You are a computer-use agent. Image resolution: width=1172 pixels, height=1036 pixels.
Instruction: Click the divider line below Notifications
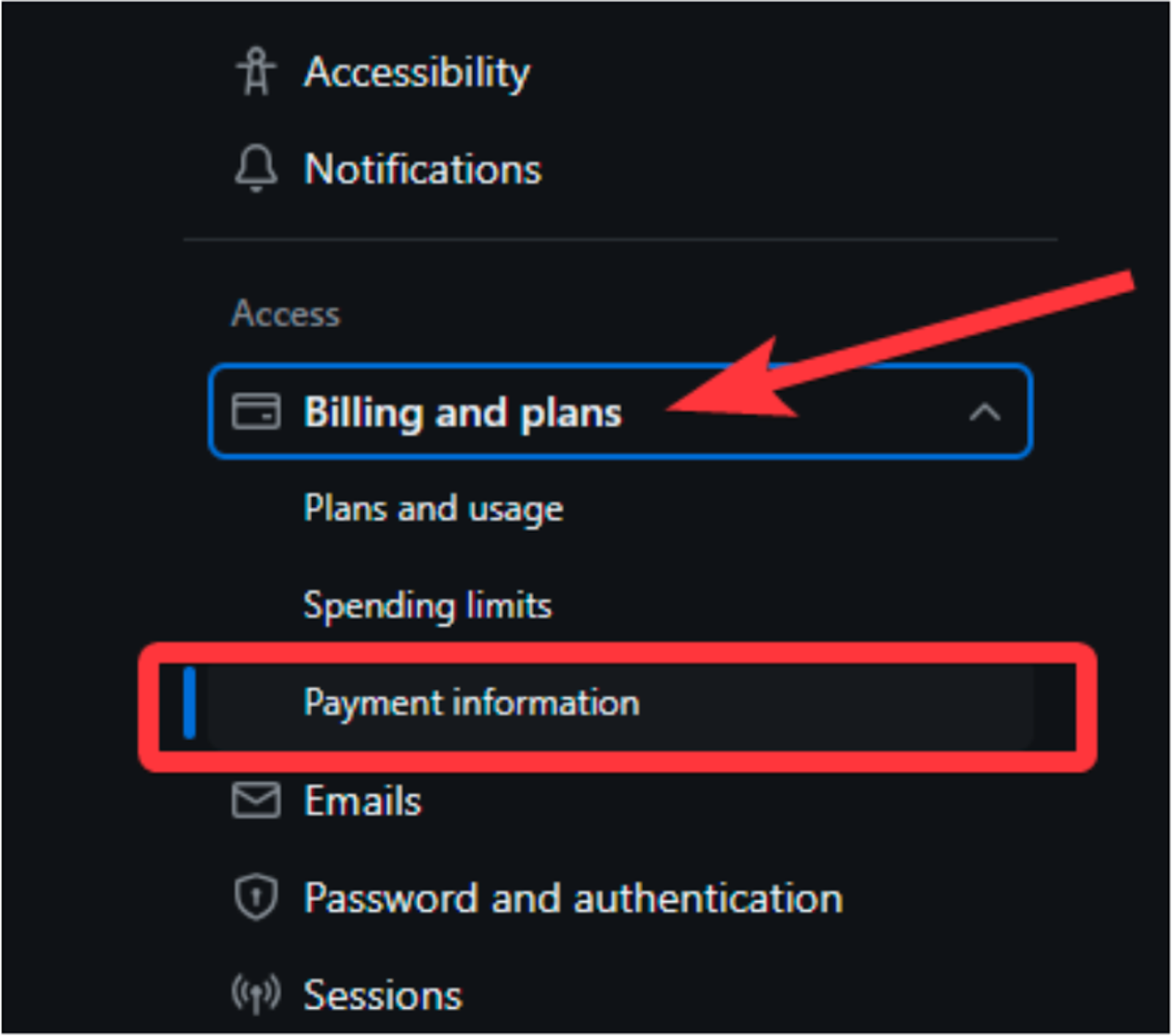tap(620, 240)
